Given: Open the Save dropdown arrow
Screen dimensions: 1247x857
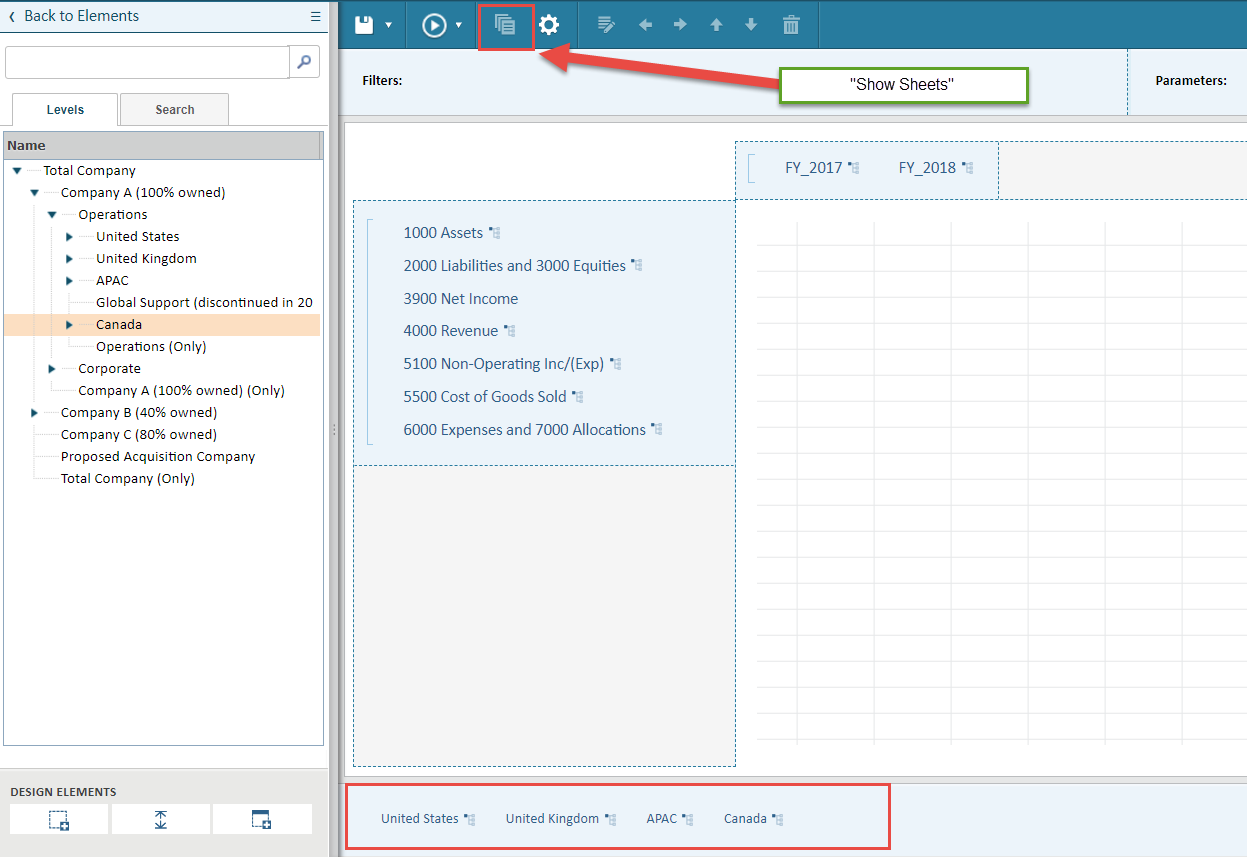Looking at the screenshot, I should click(x=388, y=25).
